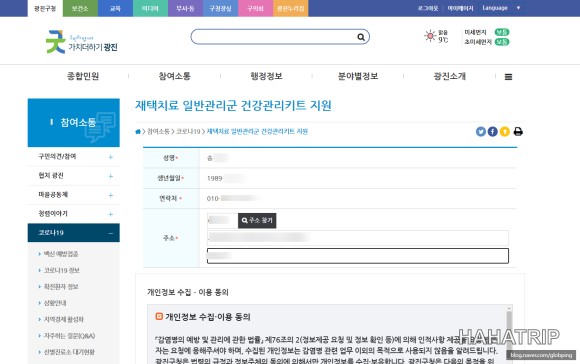Click the printer icon
580x364 pixels.
click(518, 131)
